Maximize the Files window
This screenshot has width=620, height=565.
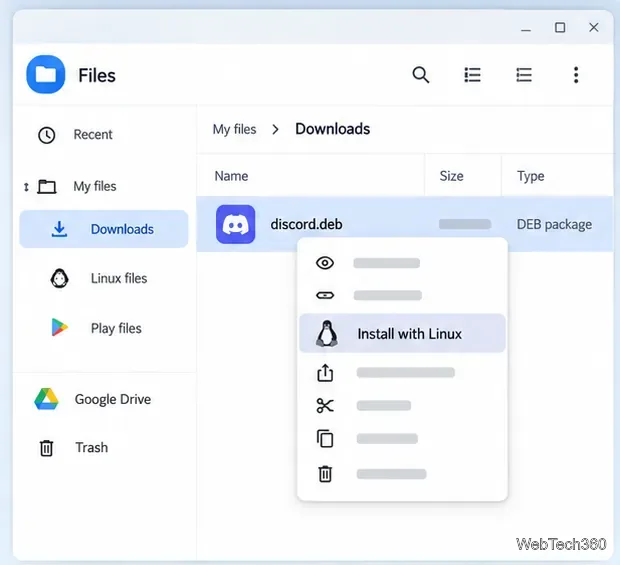click(560, 28)
